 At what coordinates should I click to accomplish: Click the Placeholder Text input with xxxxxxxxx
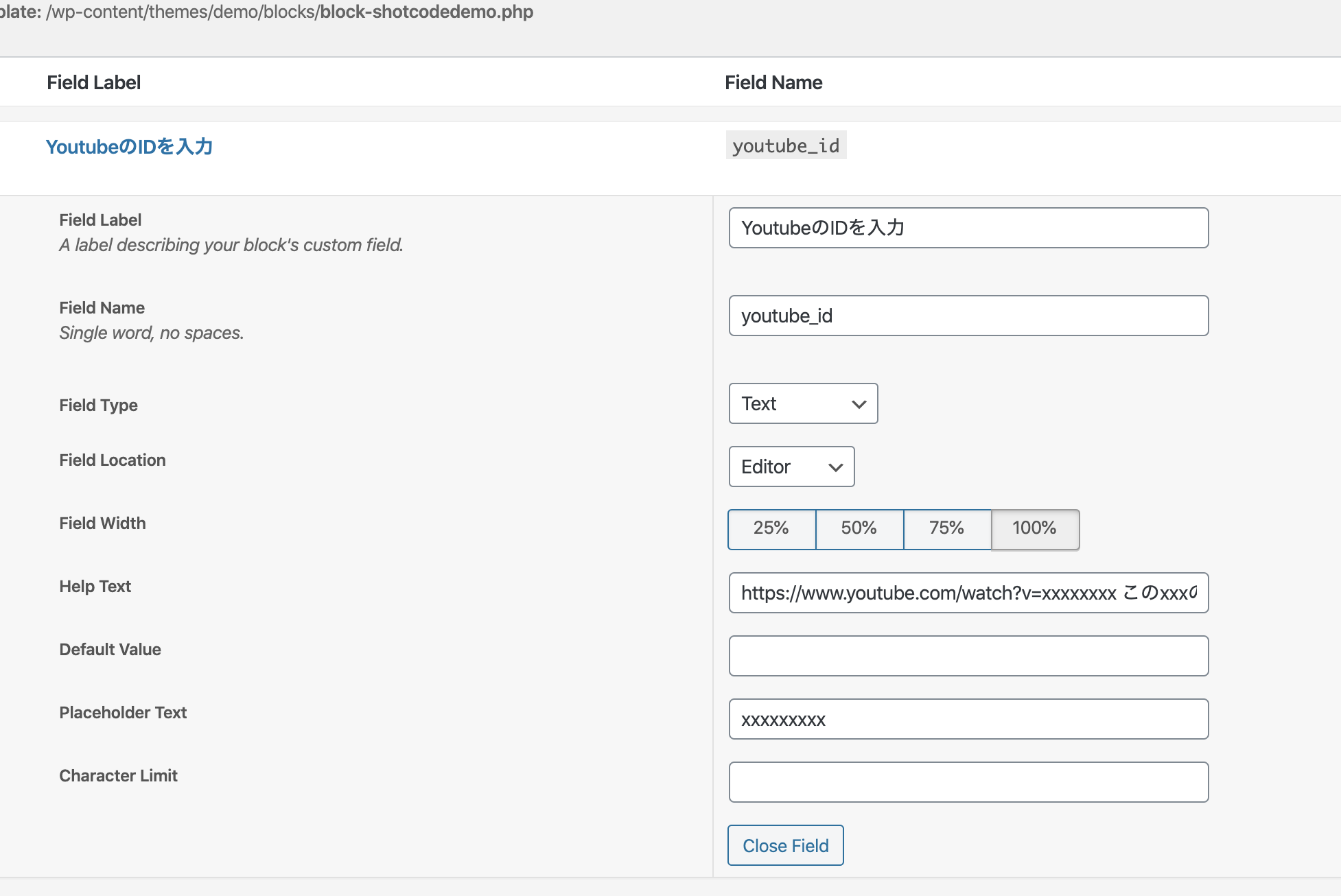point(968,719)
